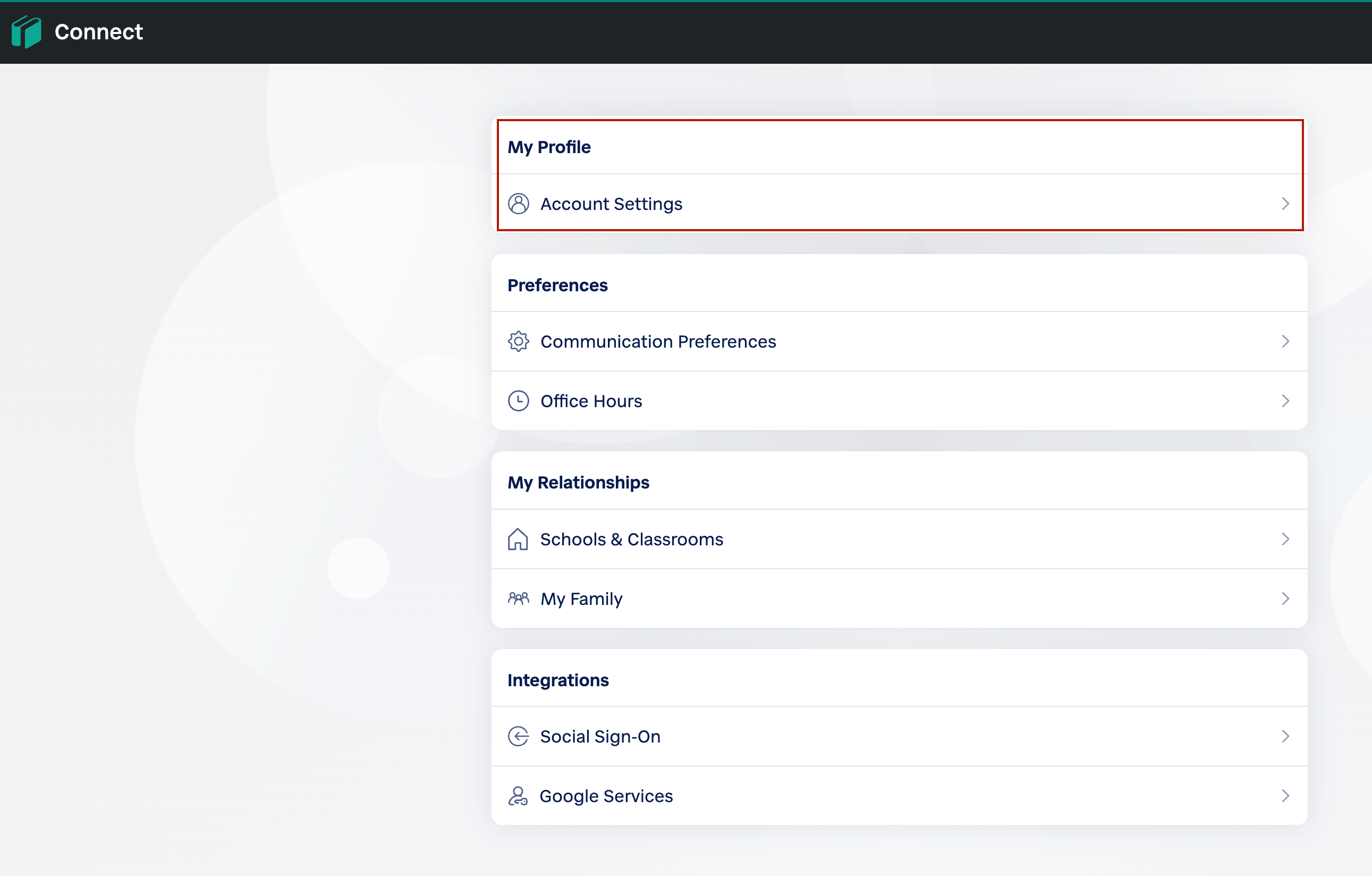This screenshot has height=876, width=1372.
Task: Click the Communication Preferences gear icon
Action: [518, 341]
